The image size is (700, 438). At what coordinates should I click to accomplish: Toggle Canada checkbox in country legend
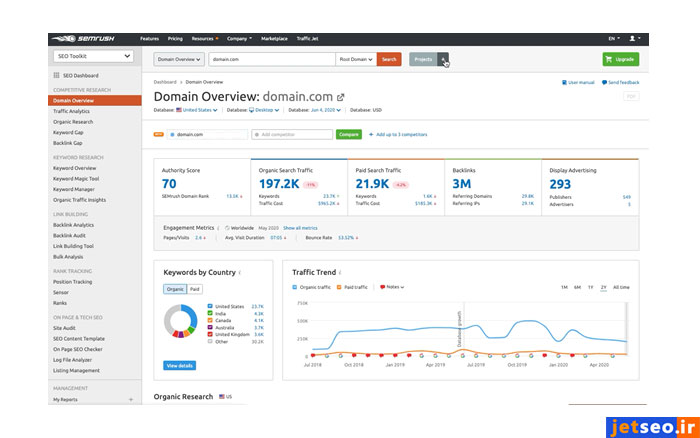point(210,320)
